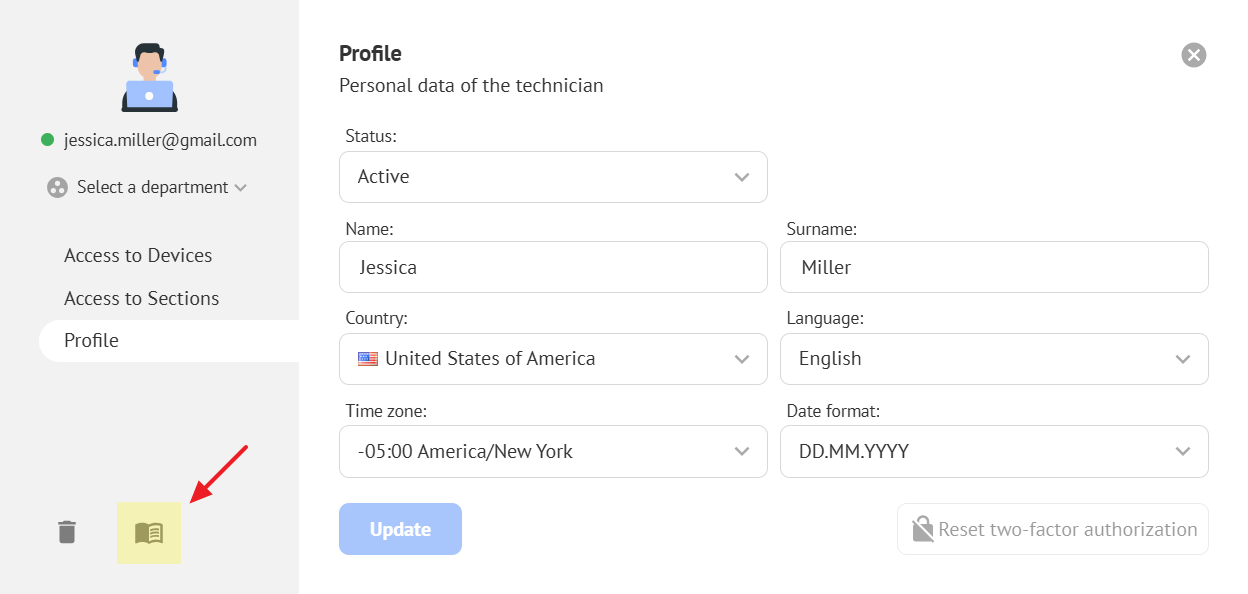Screen dimensions: 1248x594
Task: Open the Time zone dropdown
Action: (553, 452)
